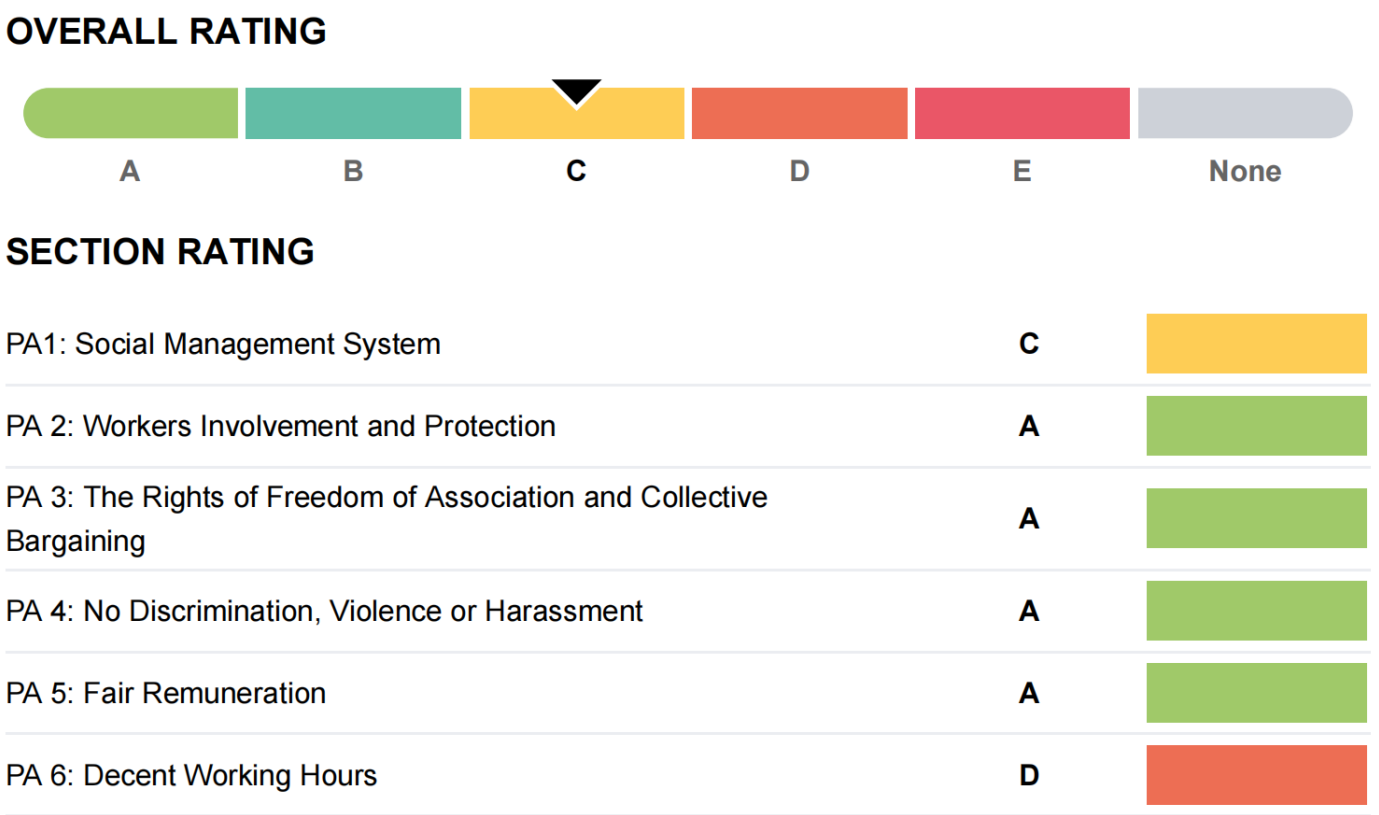This screenshot has height=815, width=1379.
Task: Click the D grade letter for PA 6
Action: [1029, 775]
